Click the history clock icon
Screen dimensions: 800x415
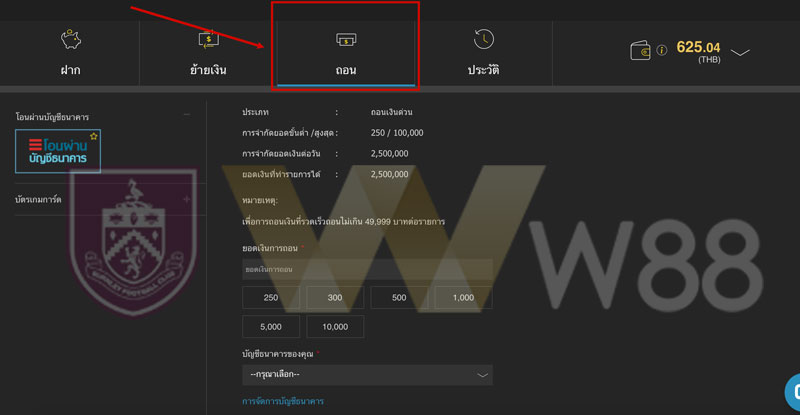click(x=483, y=39)
